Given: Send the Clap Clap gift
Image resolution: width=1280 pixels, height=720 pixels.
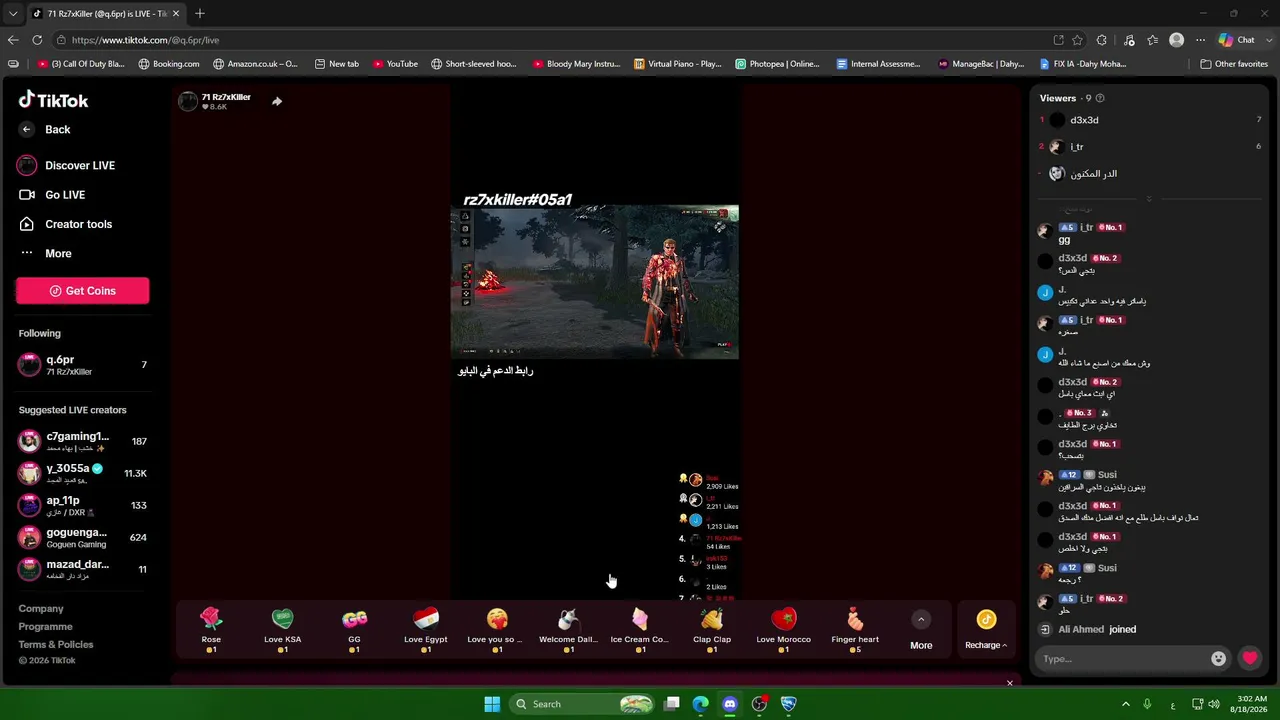Looking at the screenshot, I should point(712,630).
